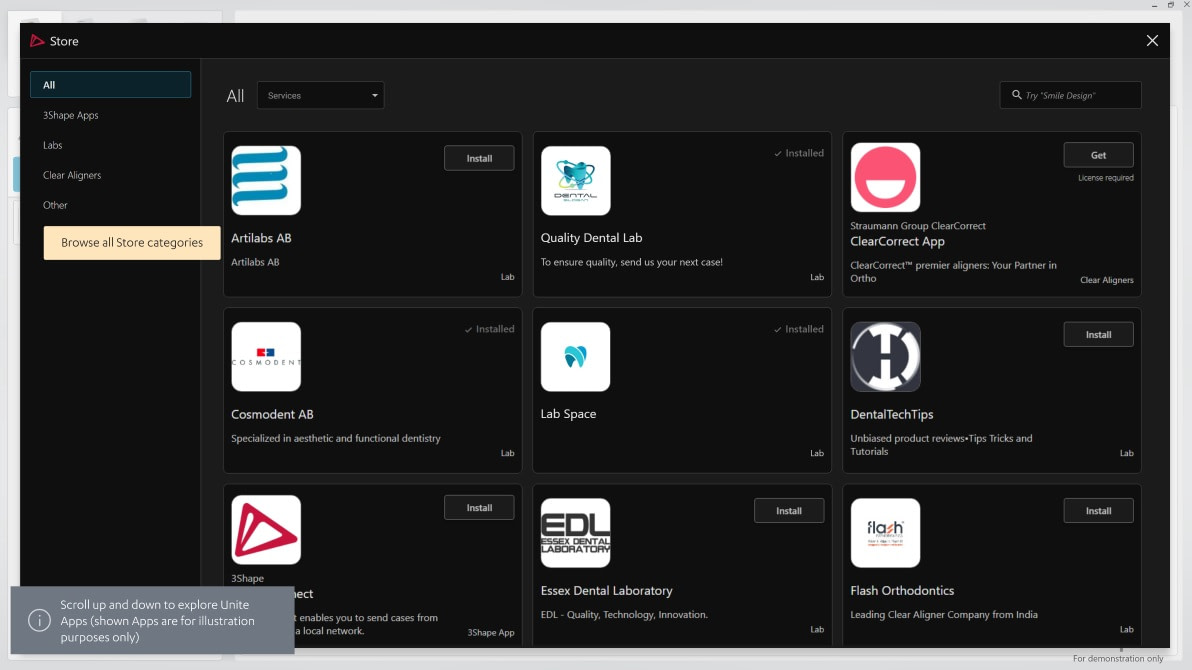
Task: Click the search magnifier icon
Action: tap(1015, 94)
